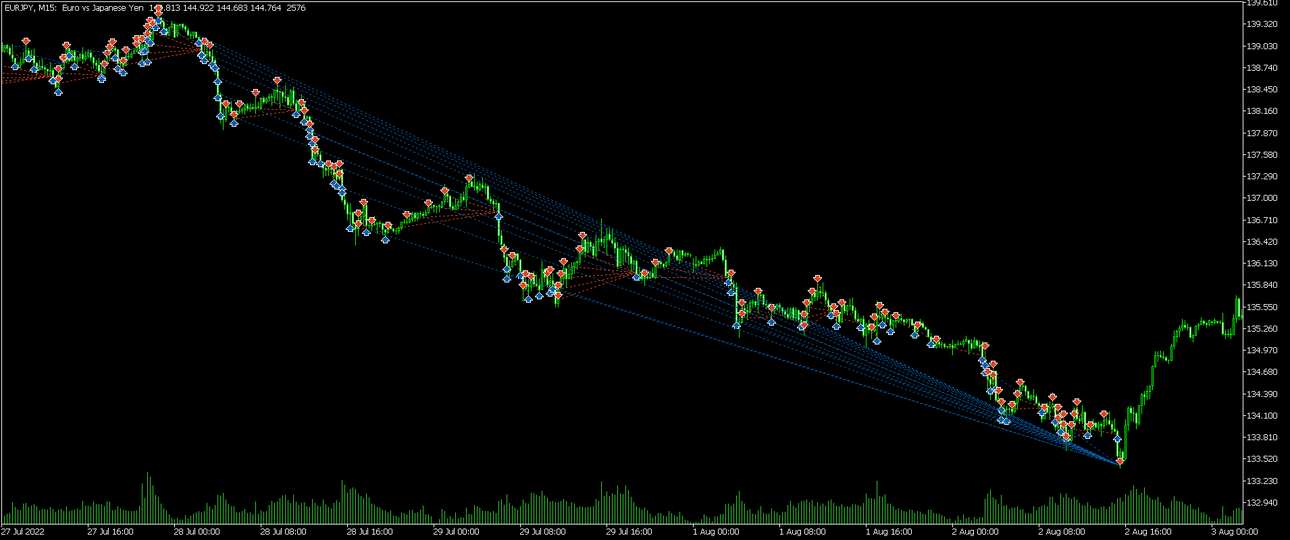Viewport: 1290px width, 540px height.
Task: Click the 2576 volume value in header
Action: [295, 7]
